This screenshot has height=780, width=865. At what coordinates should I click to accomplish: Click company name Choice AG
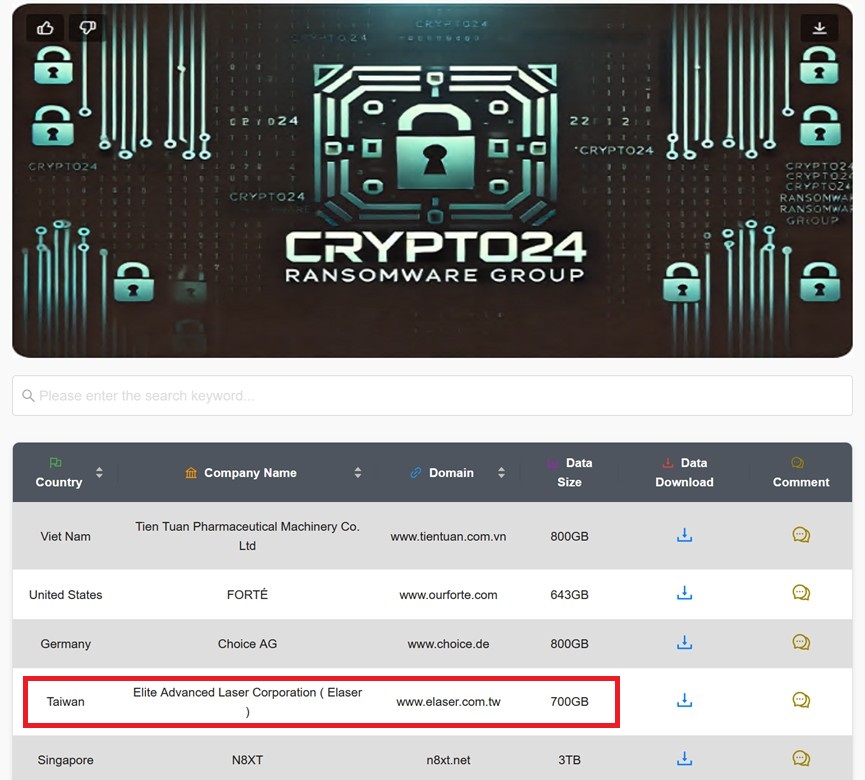coord(247,644)
